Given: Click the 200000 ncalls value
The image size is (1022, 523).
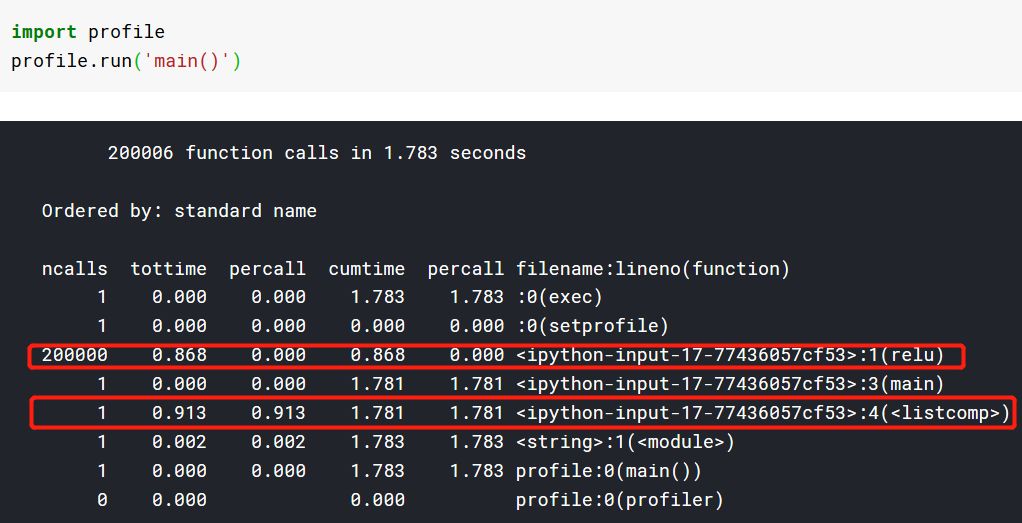Looking at the screenshot, I should [x=69, y=355].
